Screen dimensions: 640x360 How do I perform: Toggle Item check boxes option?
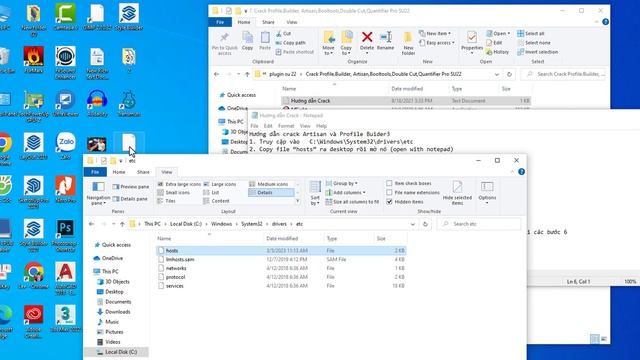coord(409,183)
